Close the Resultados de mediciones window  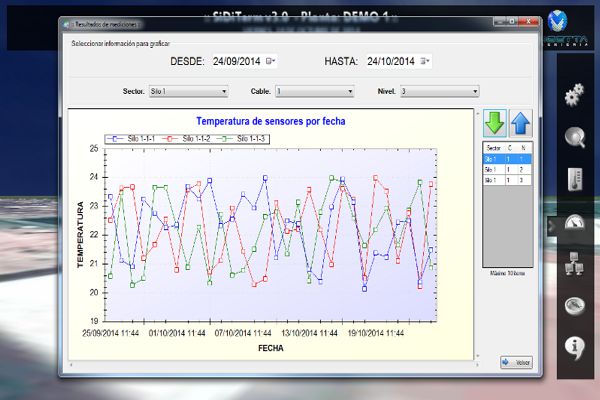coord(529,22)
